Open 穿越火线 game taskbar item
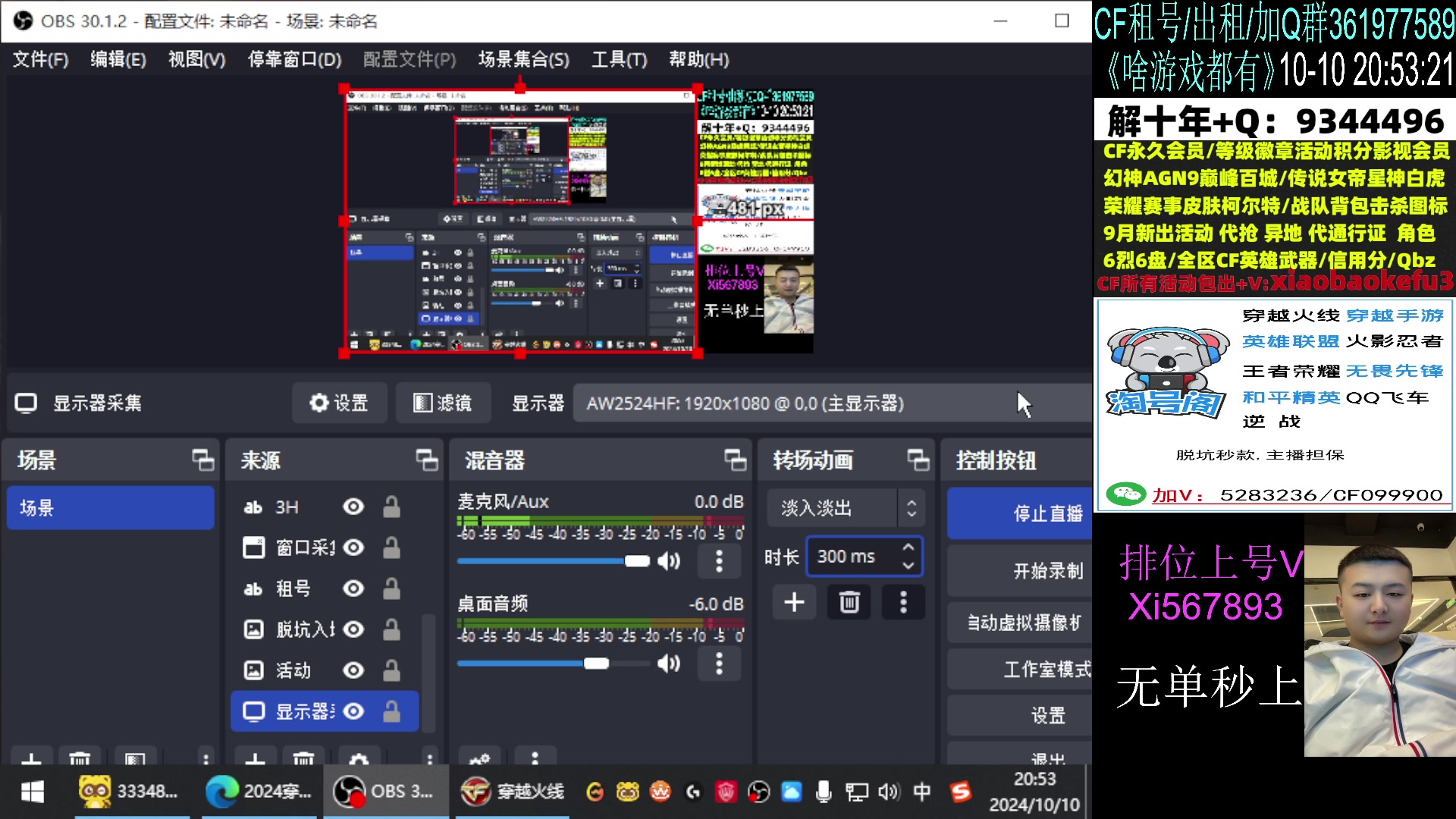 (x=513, y=792)
